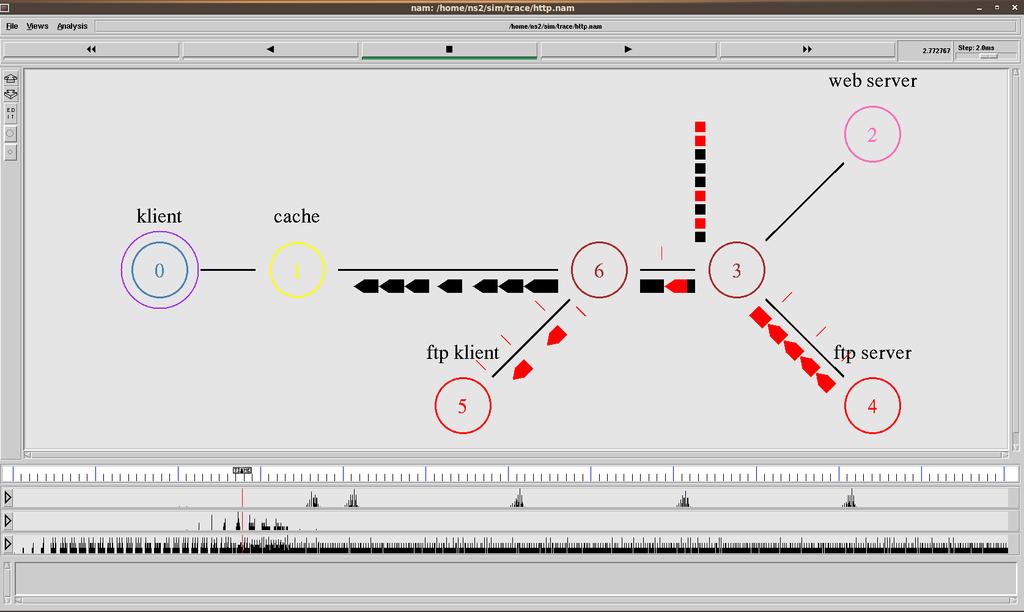Click the zoom-out icon in left toolbar

pos(10,95)
